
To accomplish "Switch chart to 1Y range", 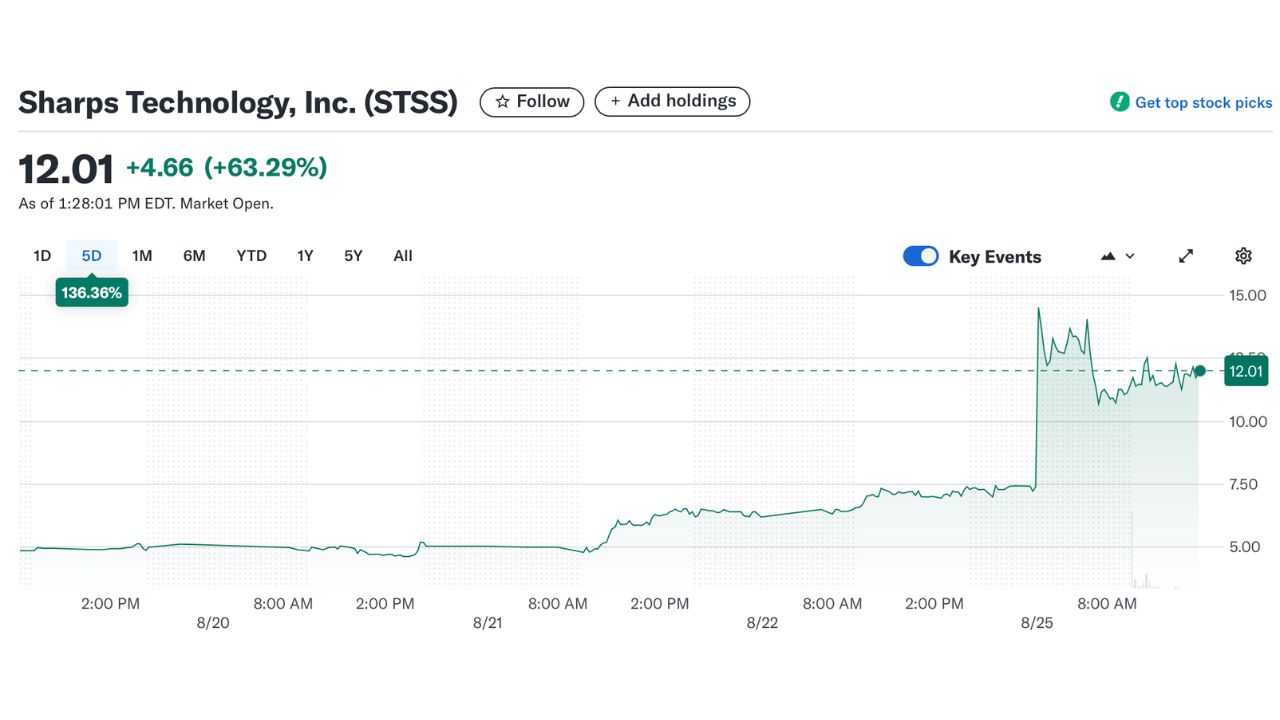I will pos(305,256).
